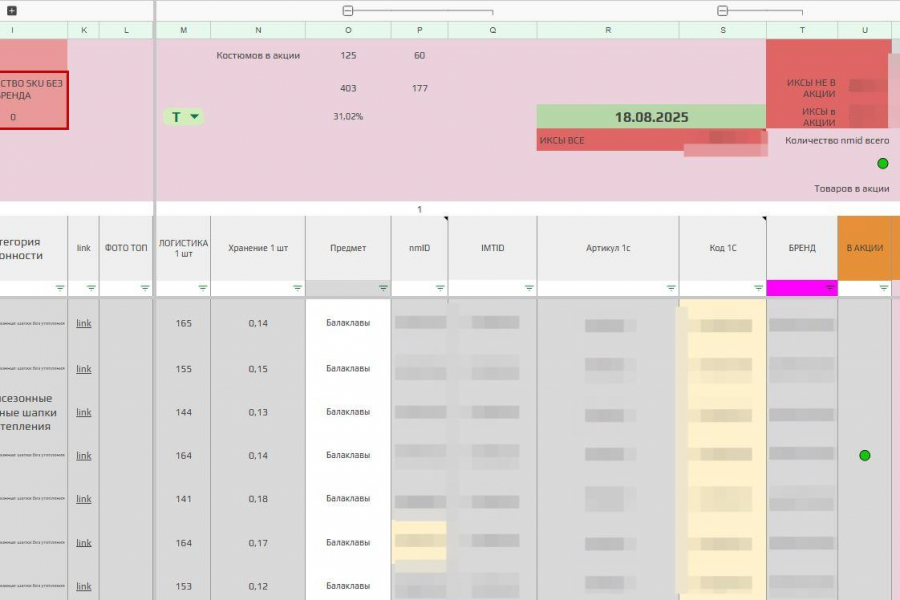Open filter for IMTID column
The width and height of the screenshot is (900, 600).
(529, 288)
